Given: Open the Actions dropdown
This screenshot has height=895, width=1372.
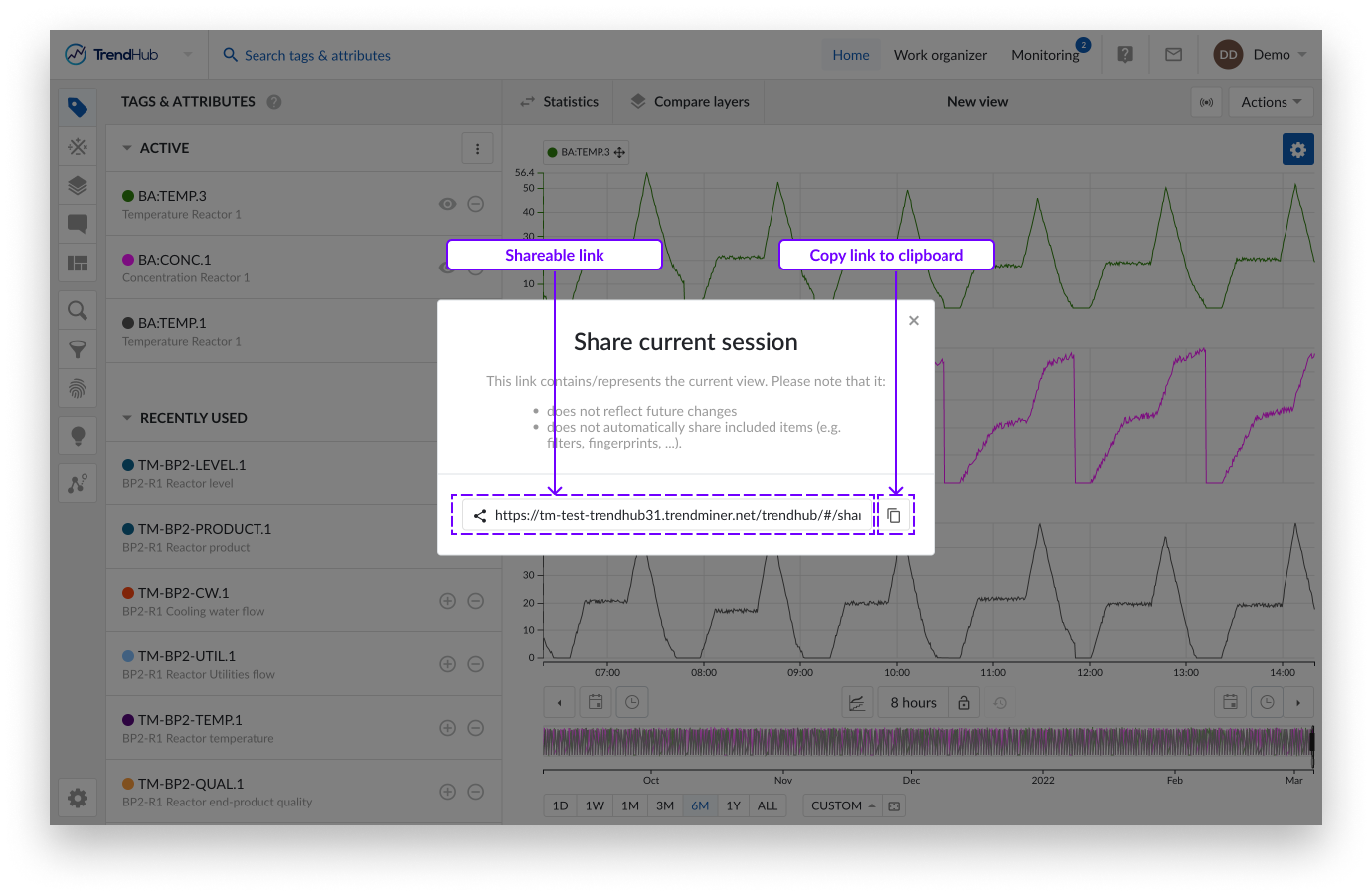Looking at the screenshot, I should pos(1271,102).
